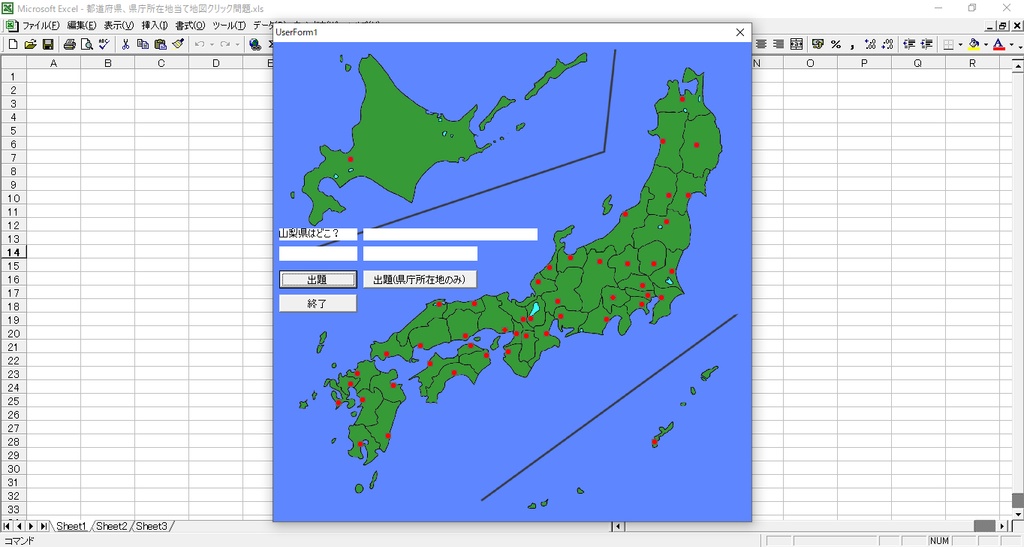The width and height of the screenshot is (1024, 547).
Task: Click the Borders grid icon
Action: (x=949, y=44)
